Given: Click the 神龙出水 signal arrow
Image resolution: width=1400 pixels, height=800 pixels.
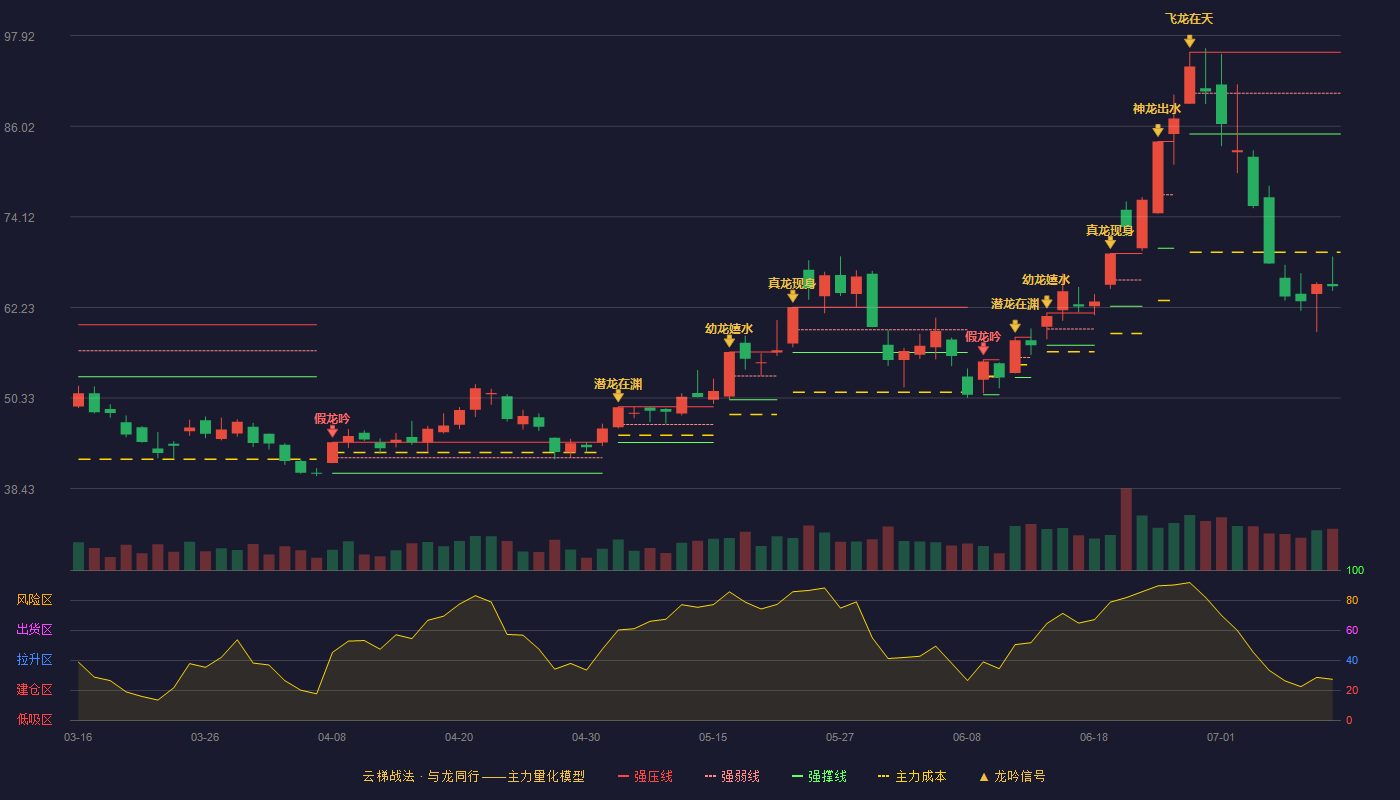Looking at the screenshot, I should tap(1157, 130).
